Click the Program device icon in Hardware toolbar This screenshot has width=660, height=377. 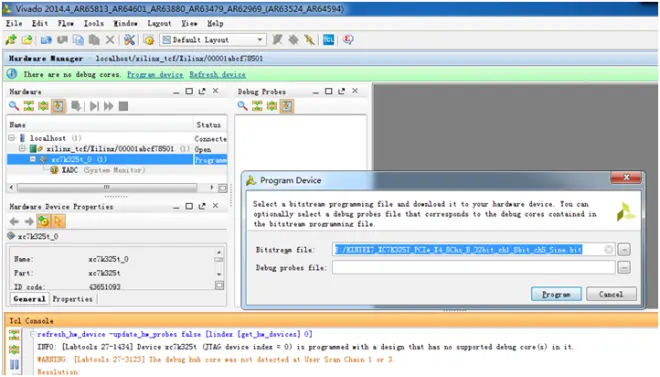click(x=76, y=106)
